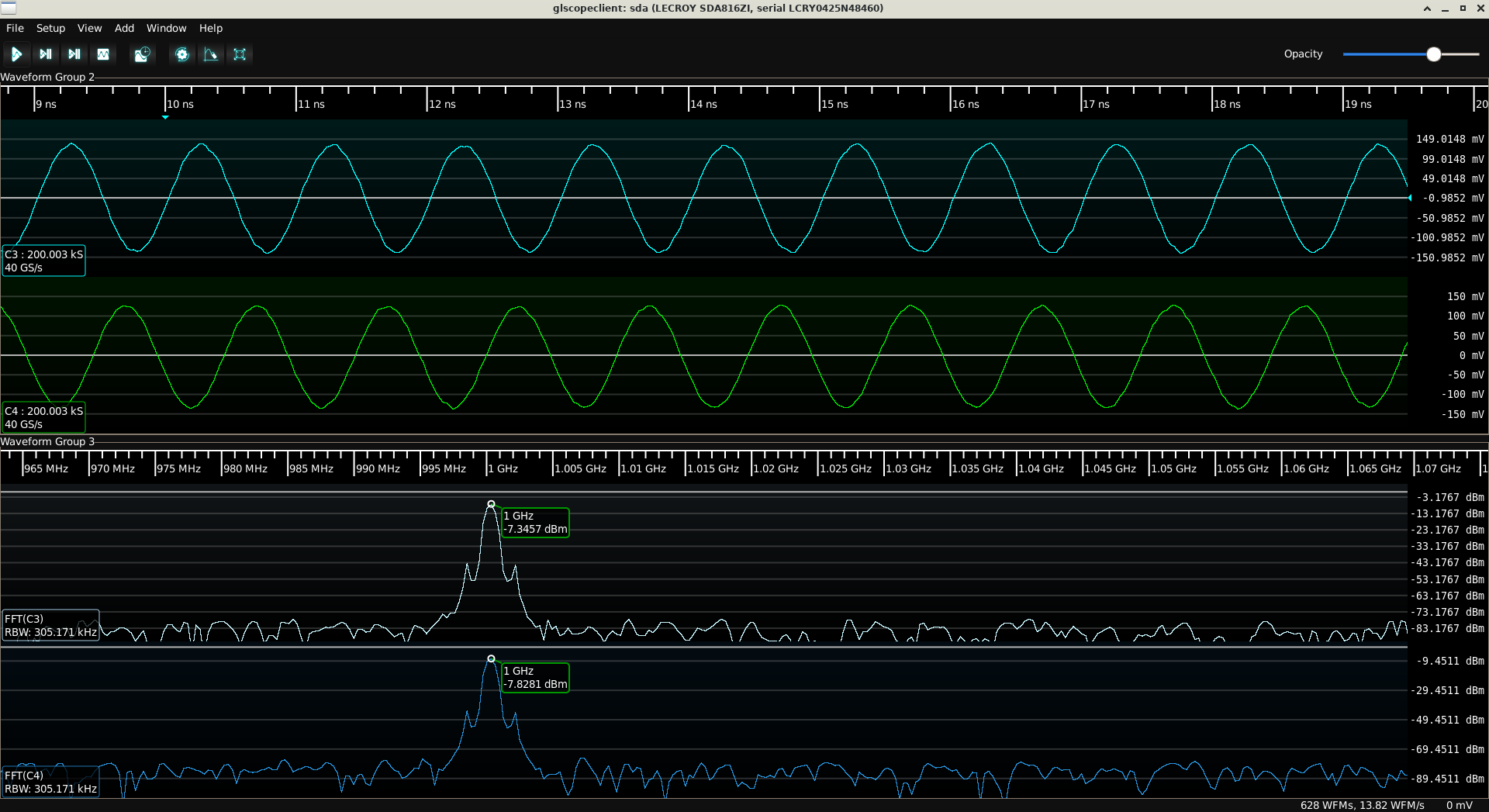Click the 1.05 GHz frequency axis label
Viewport: 1489px width, 812px height.
(1173, 468)
